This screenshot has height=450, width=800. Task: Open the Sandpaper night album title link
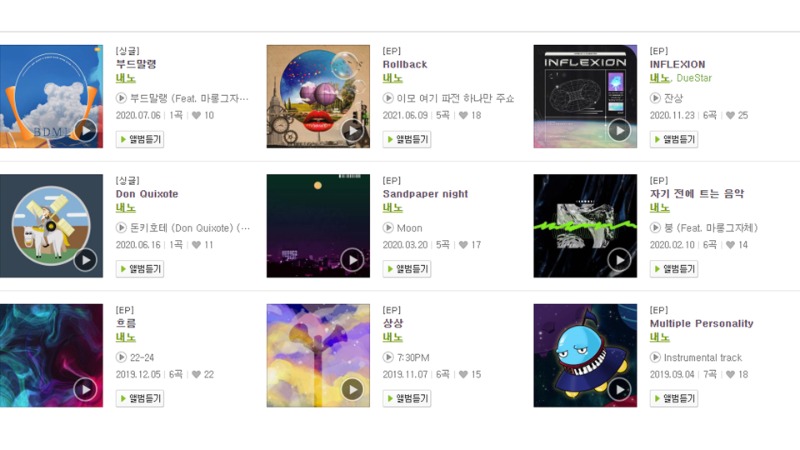(425, 194)
